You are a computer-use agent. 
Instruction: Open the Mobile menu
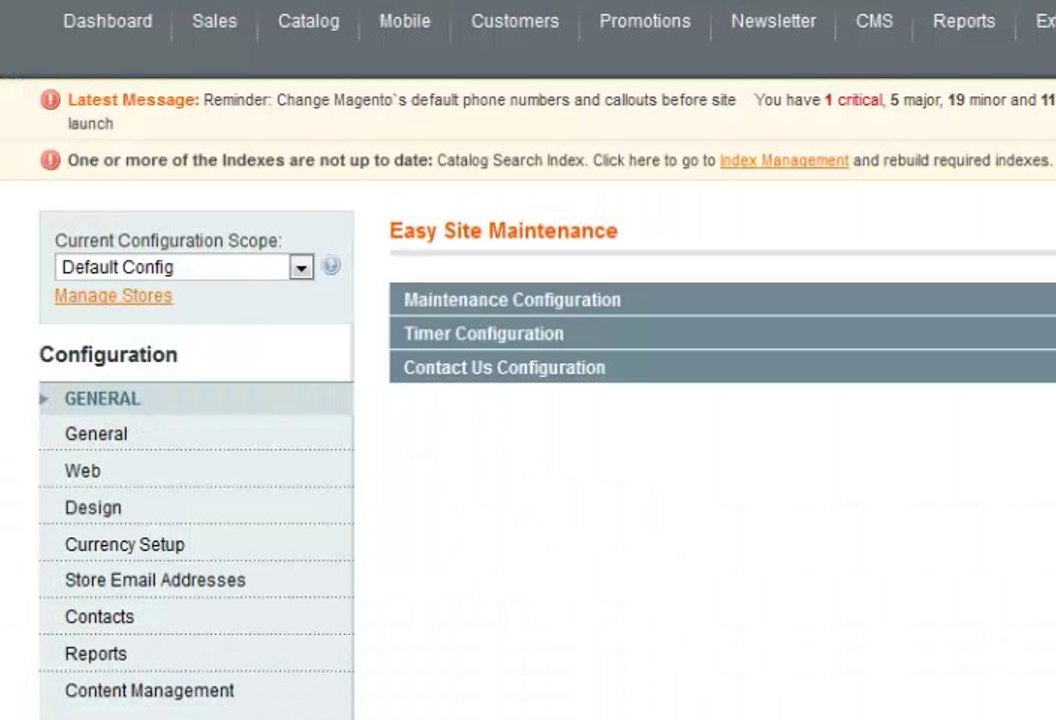405,22
